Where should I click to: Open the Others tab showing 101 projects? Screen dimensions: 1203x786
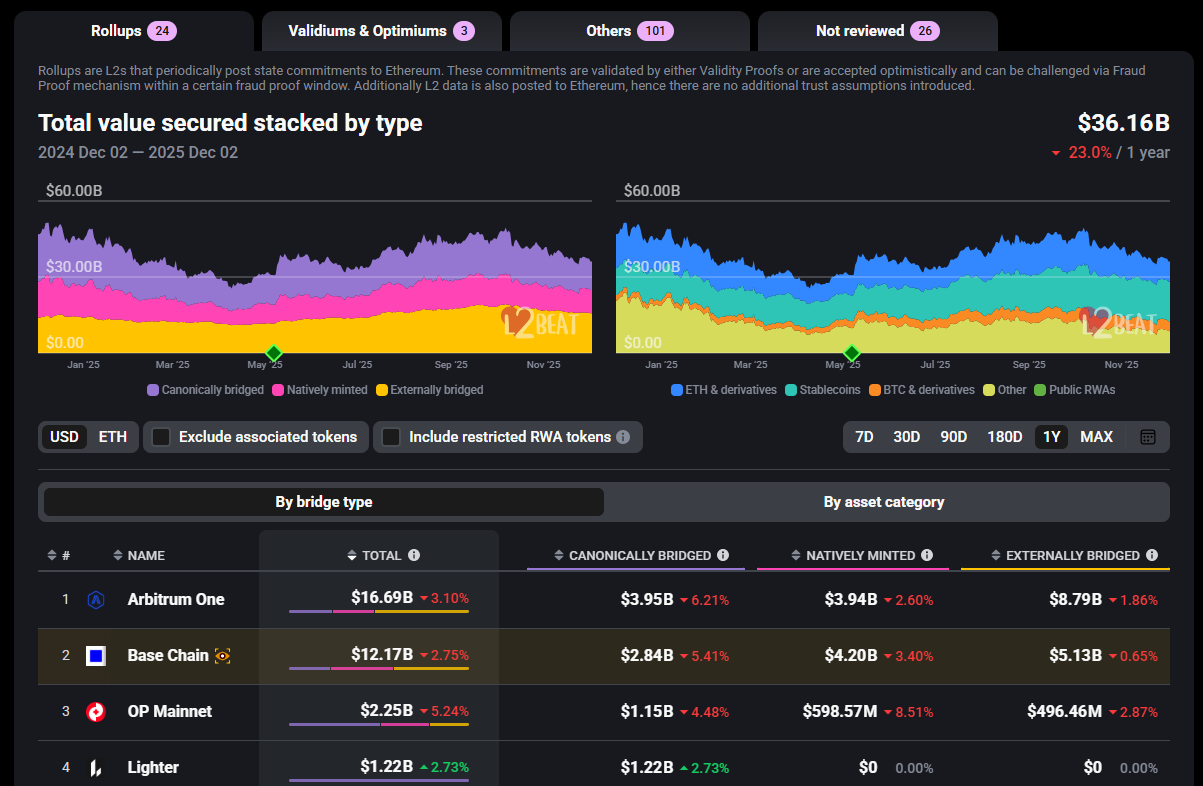point(629,31)
